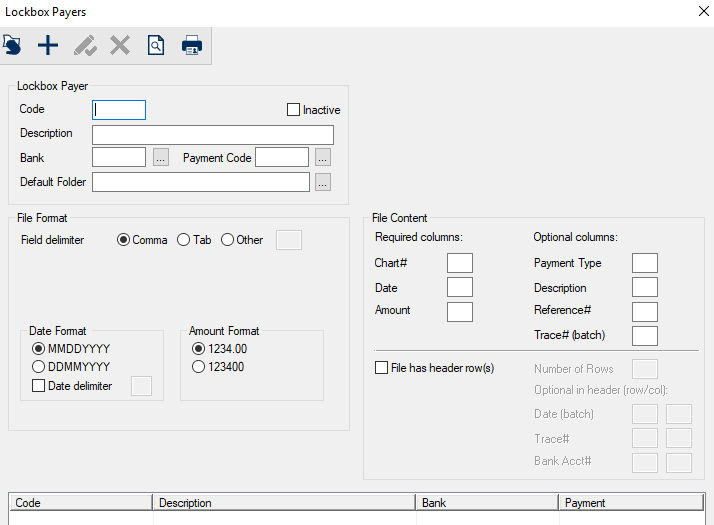Choose DDMMYYYY date format
This screenshot has width=714, height=525.
click(x=39, y=367)
